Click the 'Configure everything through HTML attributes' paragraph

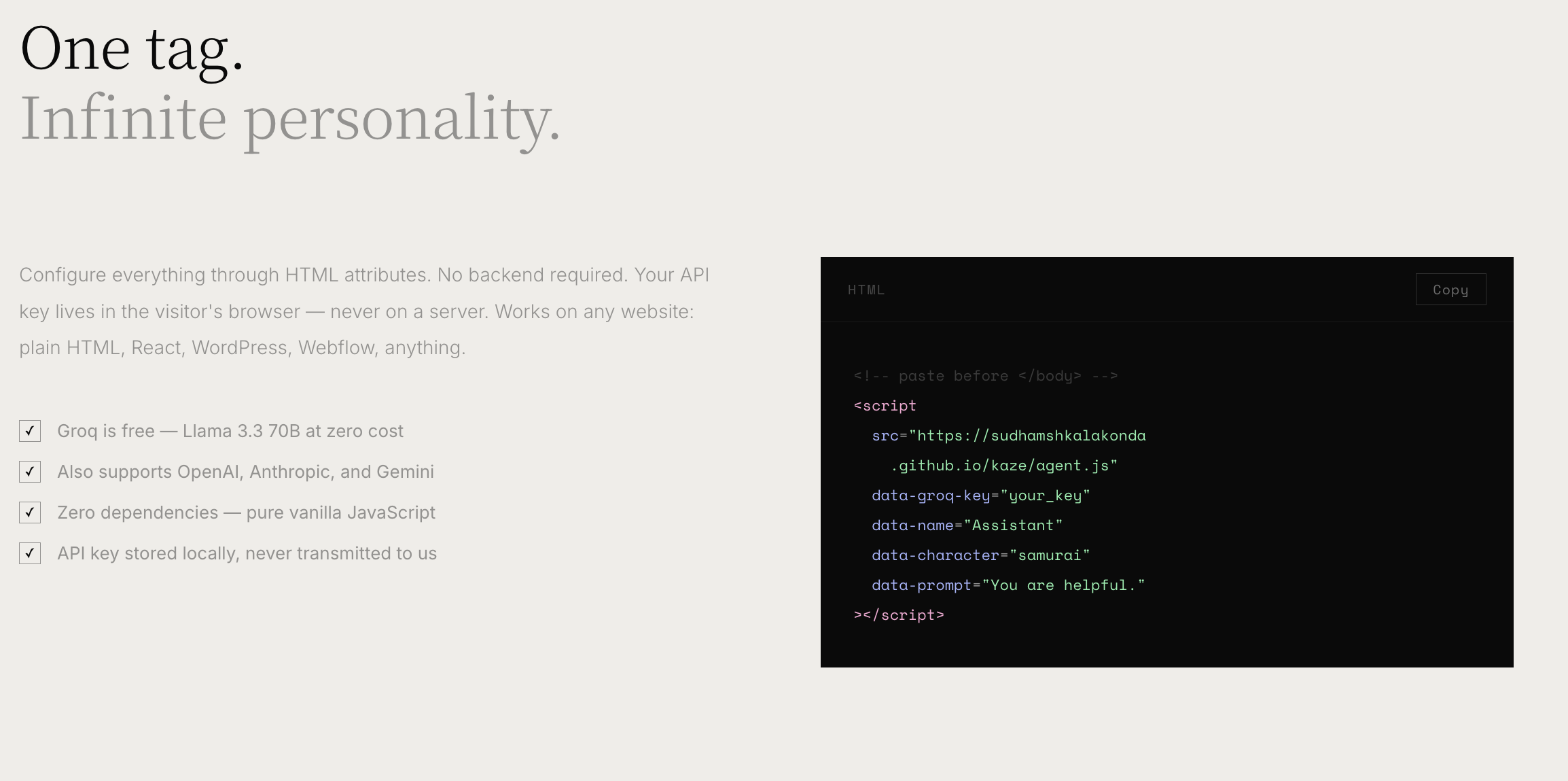click(364, 311)
